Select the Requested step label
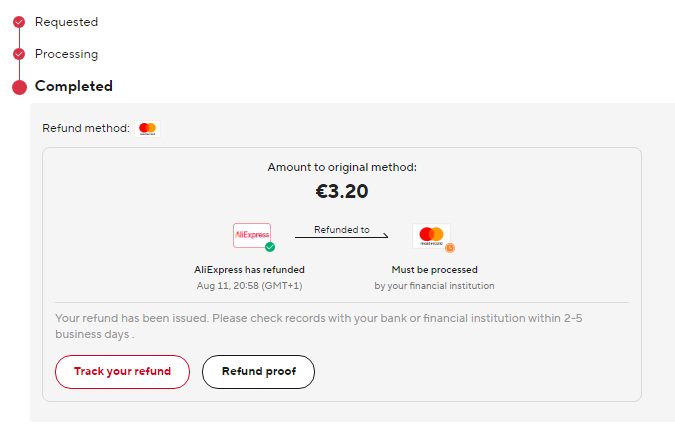Screen dimensions: 675x433 (66, 22)
